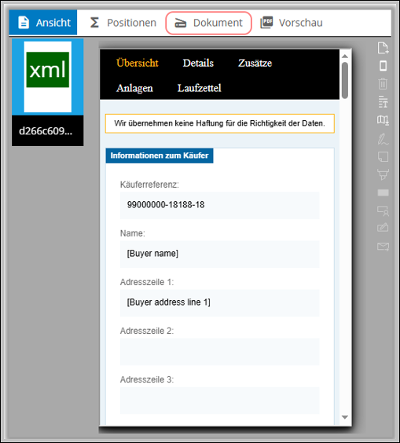Click the Adresszeile 1 field

click(220, 303)
